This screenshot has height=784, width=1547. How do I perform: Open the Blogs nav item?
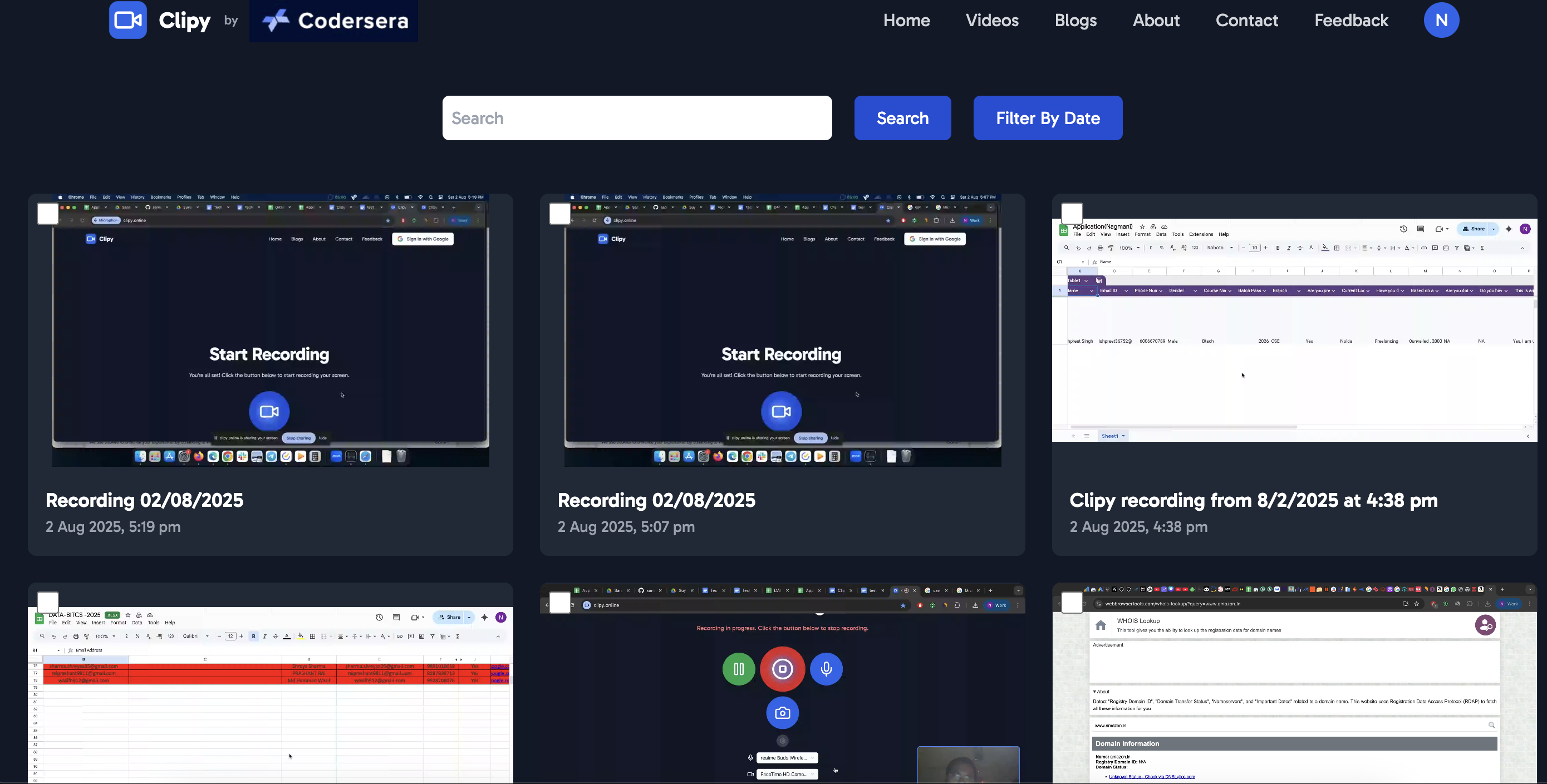click(x=1075, y=21)
